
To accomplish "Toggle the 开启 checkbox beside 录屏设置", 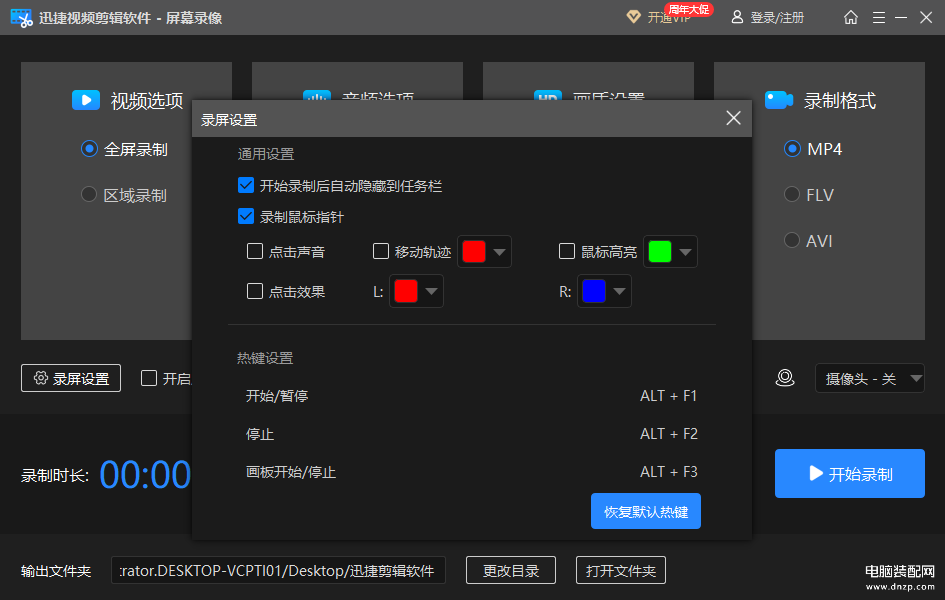I will click(x=149, y=378).
